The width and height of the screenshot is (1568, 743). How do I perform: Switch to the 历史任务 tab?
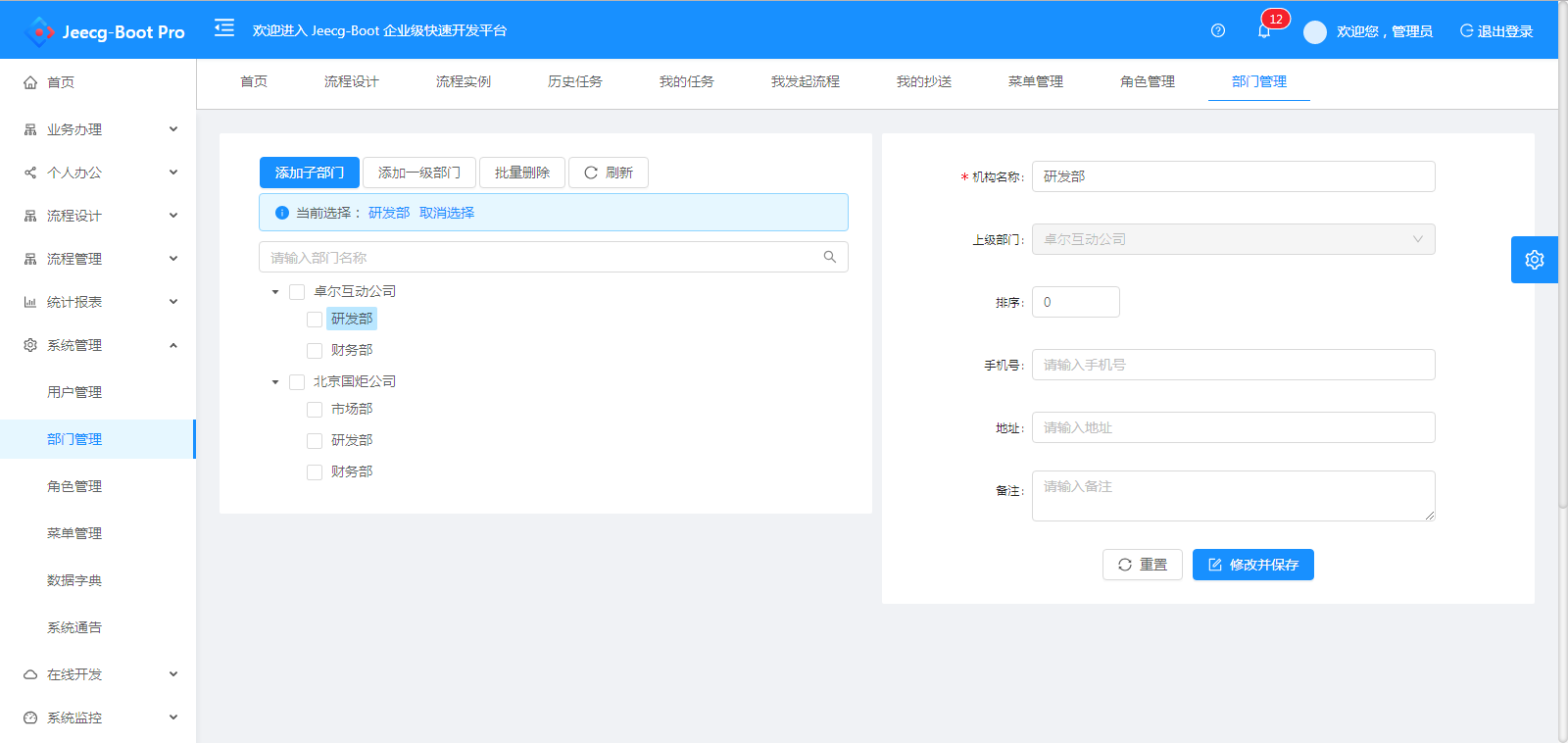(575, 81)
